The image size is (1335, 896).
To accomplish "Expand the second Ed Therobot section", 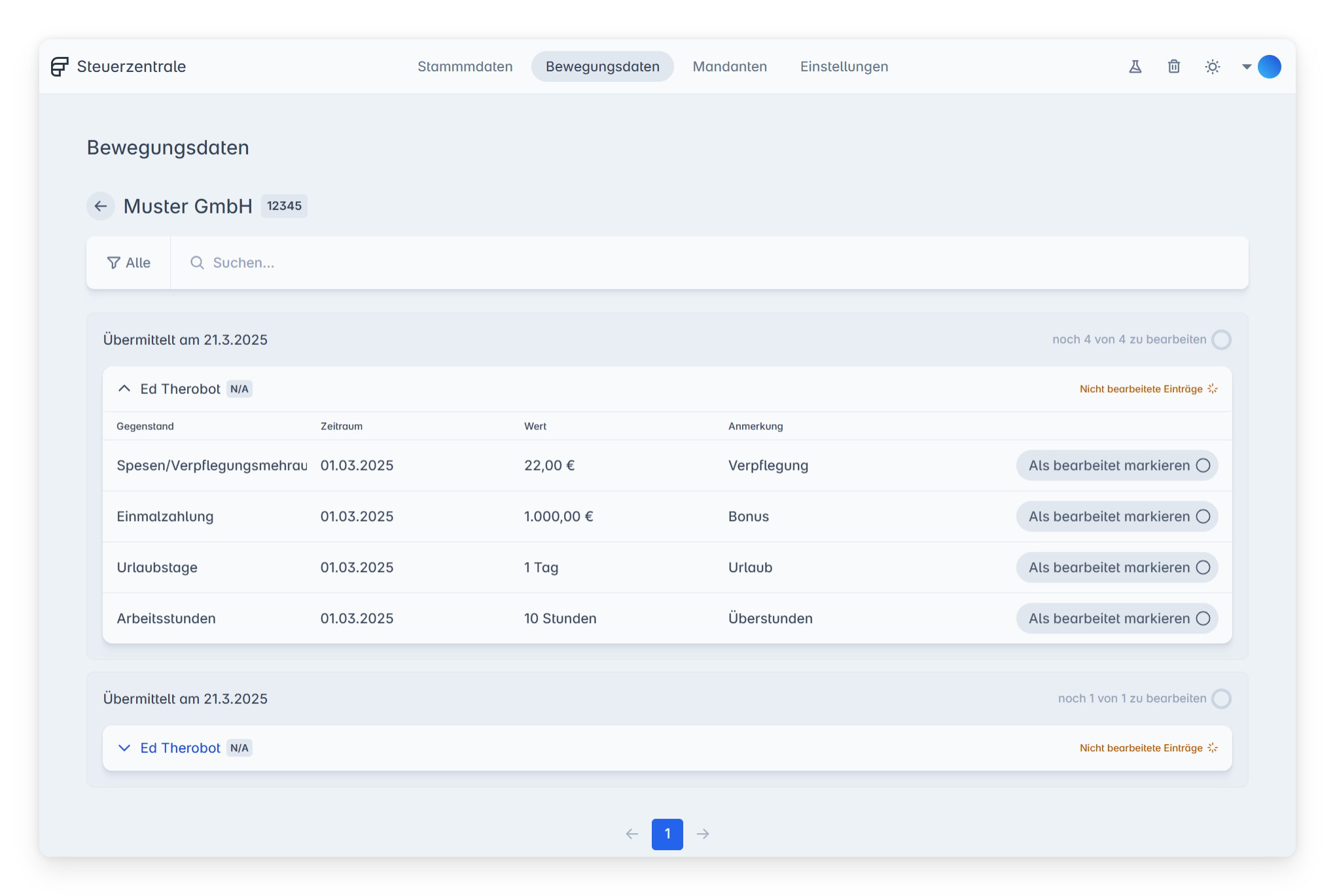I will tap(124, 748).
